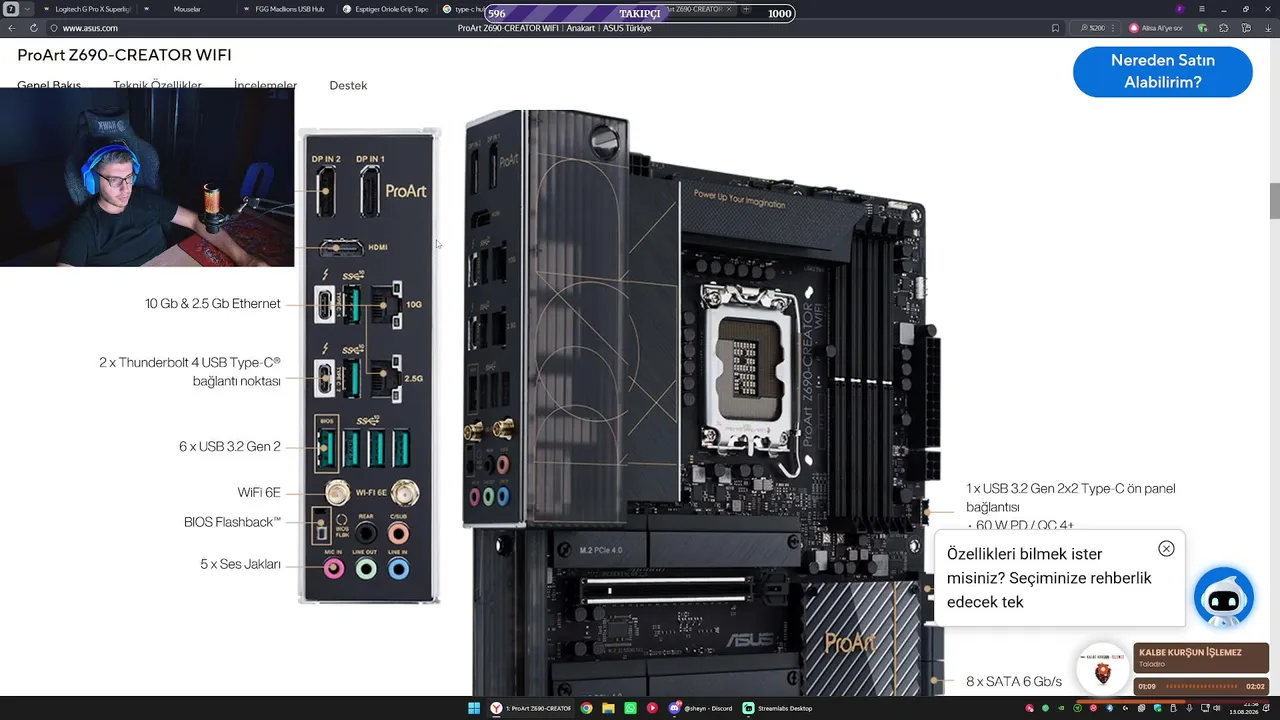This screenshot has height=720, width=1280.
Task: Open File Explorer from the taskbar
Action: (x=608, y=708)
